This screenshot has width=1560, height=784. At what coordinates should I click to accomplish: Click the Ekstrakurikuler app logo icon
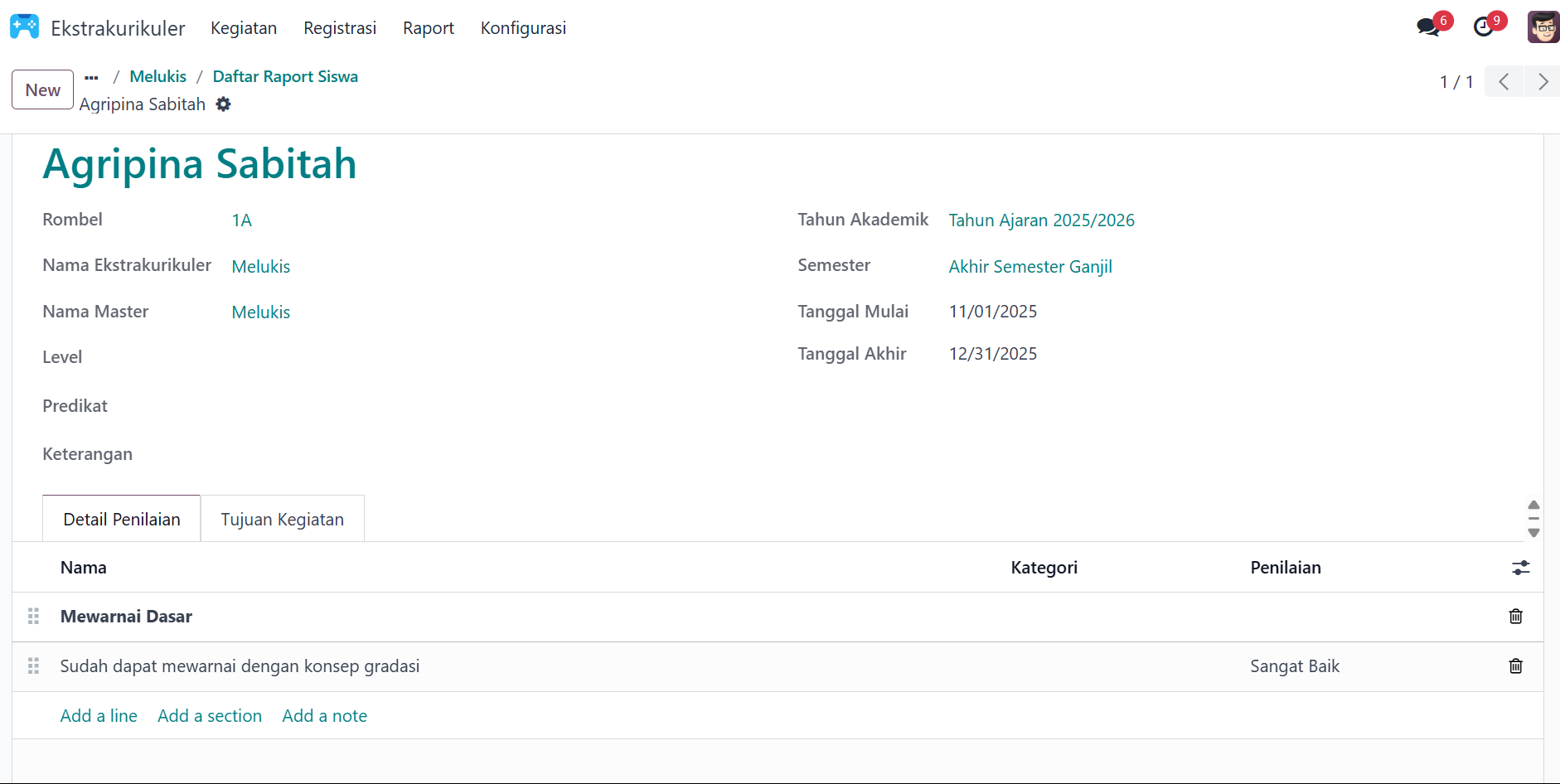pyautogui.click(x=24, y=27)
